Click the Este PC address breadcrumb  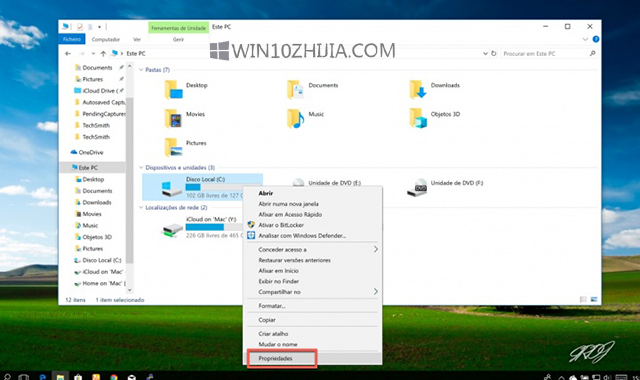click(136, 53)
